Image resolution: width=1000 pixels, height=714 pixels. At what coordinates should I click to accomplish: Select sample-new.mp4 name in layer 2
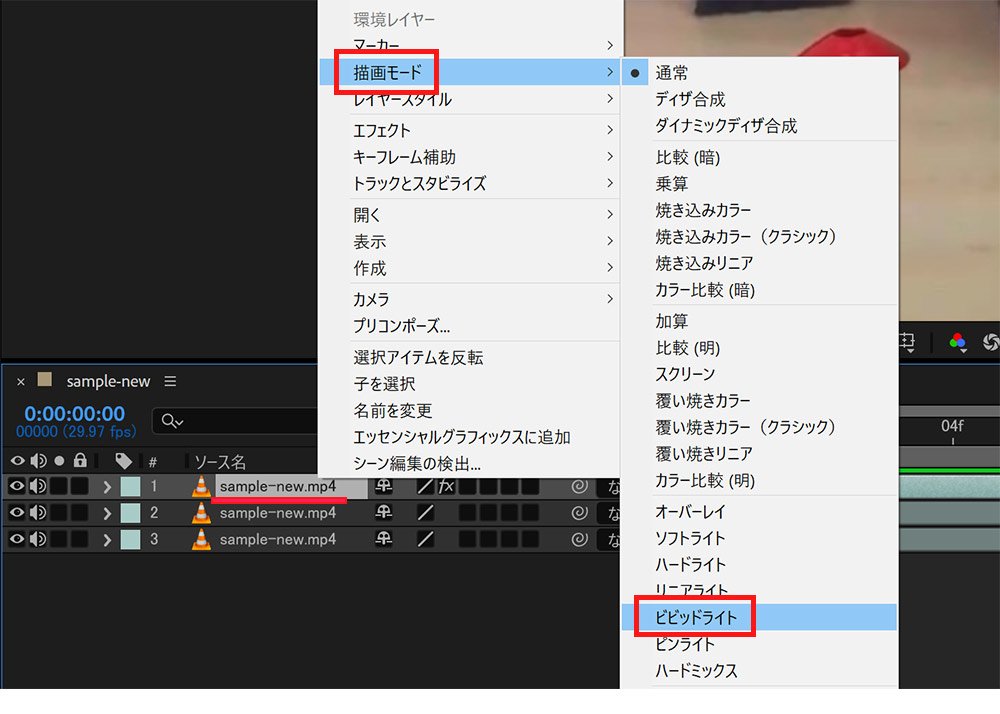pos(277,513)
